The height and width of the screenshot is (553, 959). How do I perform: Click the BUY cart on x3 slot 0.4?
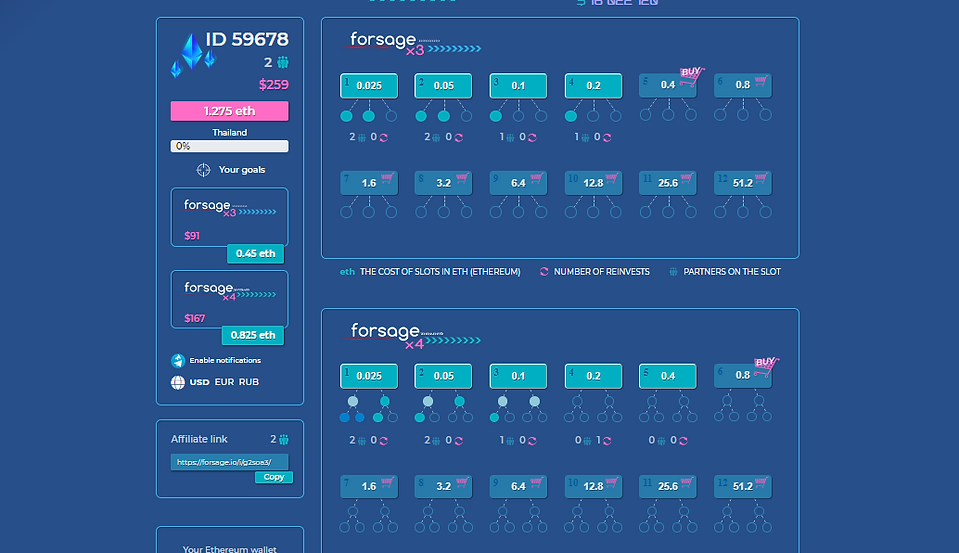click(691, 75)
